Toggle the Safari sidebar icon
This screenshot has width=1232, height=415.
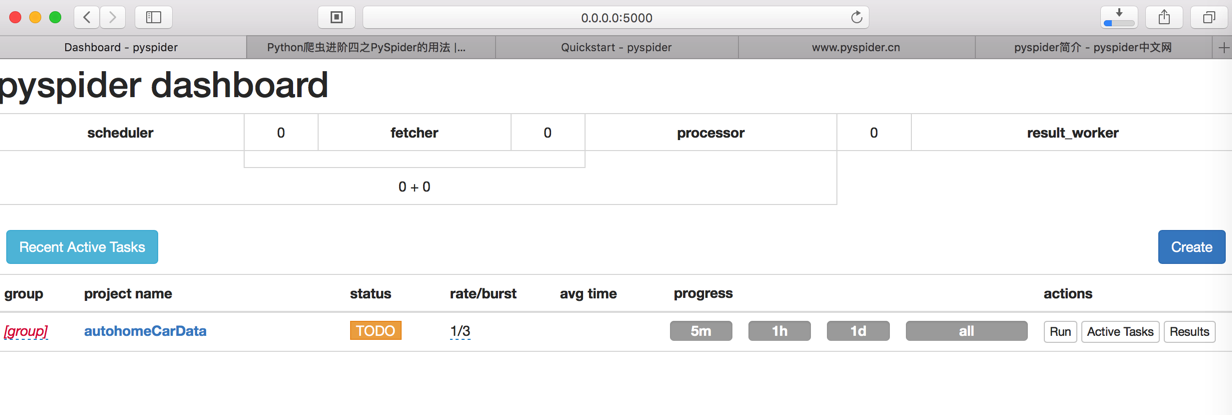coord(153,17)
